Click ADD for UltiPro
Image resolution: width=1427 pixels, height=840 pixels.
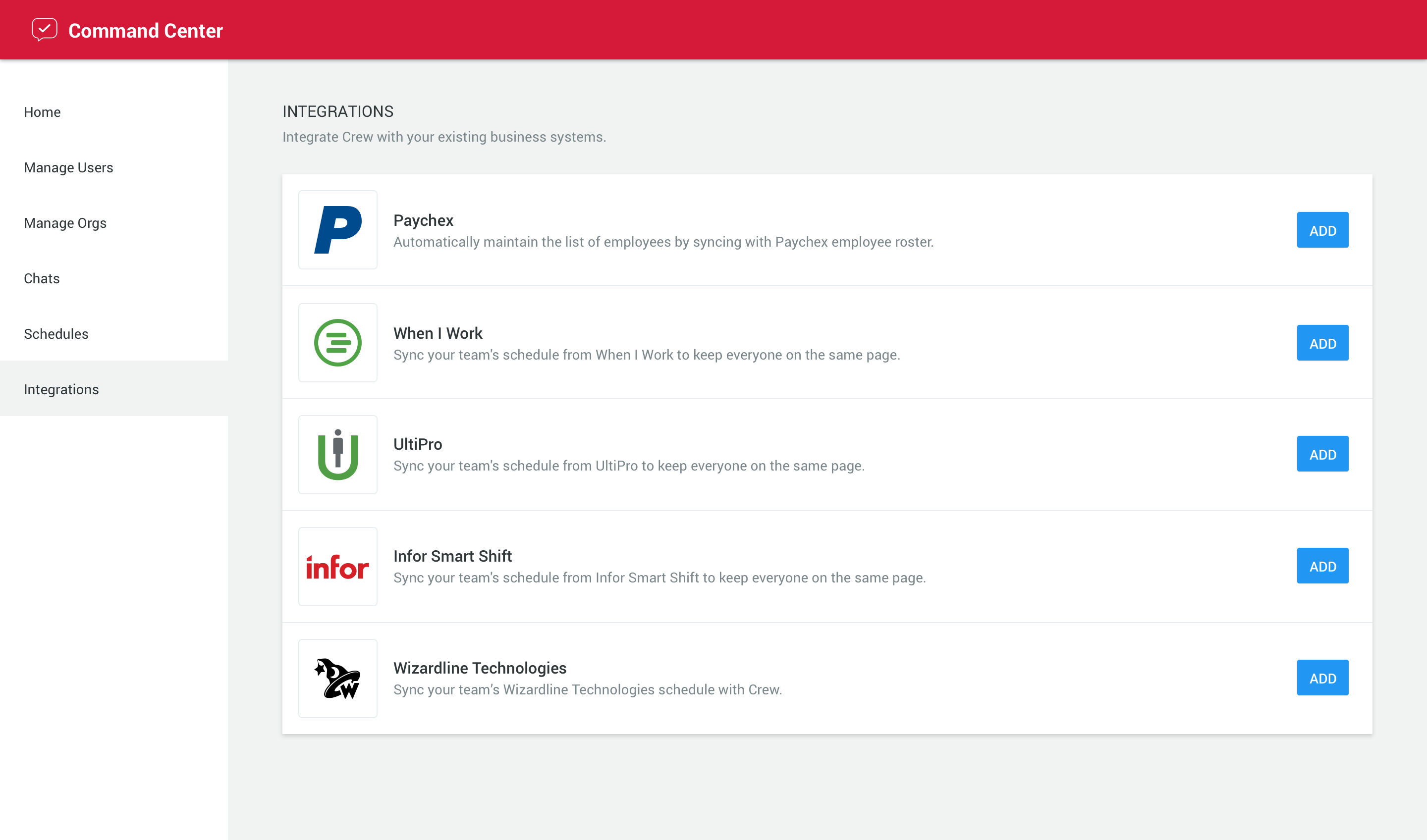pos(1322,454)
